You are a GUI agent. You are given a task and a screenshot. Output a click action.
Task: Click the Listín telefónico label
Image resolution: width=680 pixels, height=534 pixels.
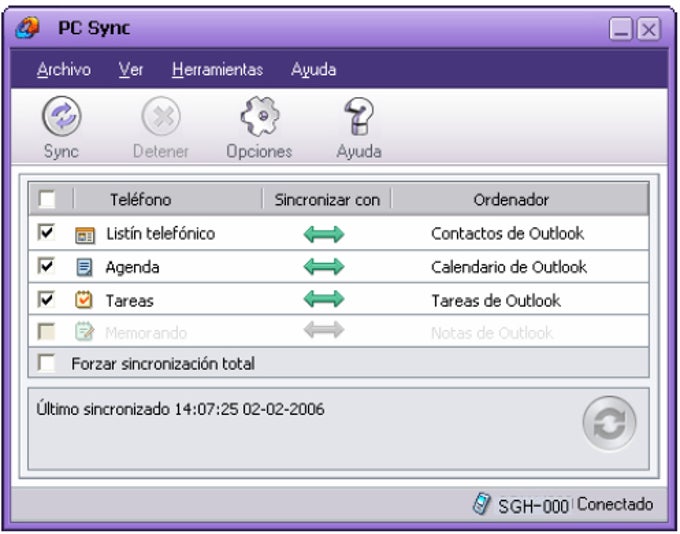[160, 234]
